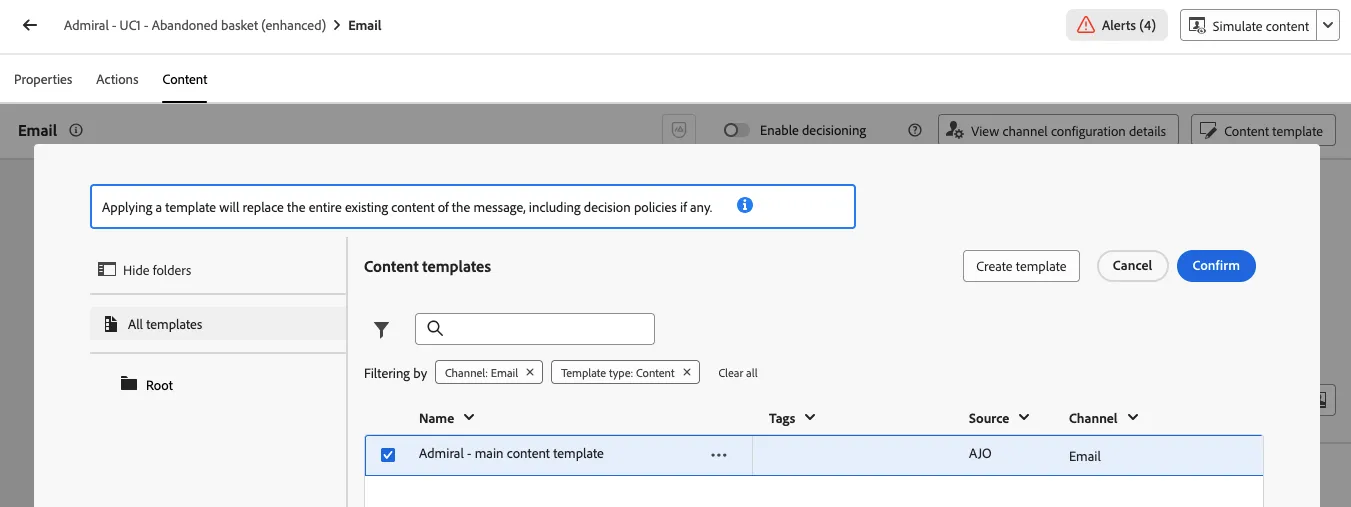Screen dimensions: 1351x507
Task: Remove the Channel: Email filter chip
Action: click(530, 372)
